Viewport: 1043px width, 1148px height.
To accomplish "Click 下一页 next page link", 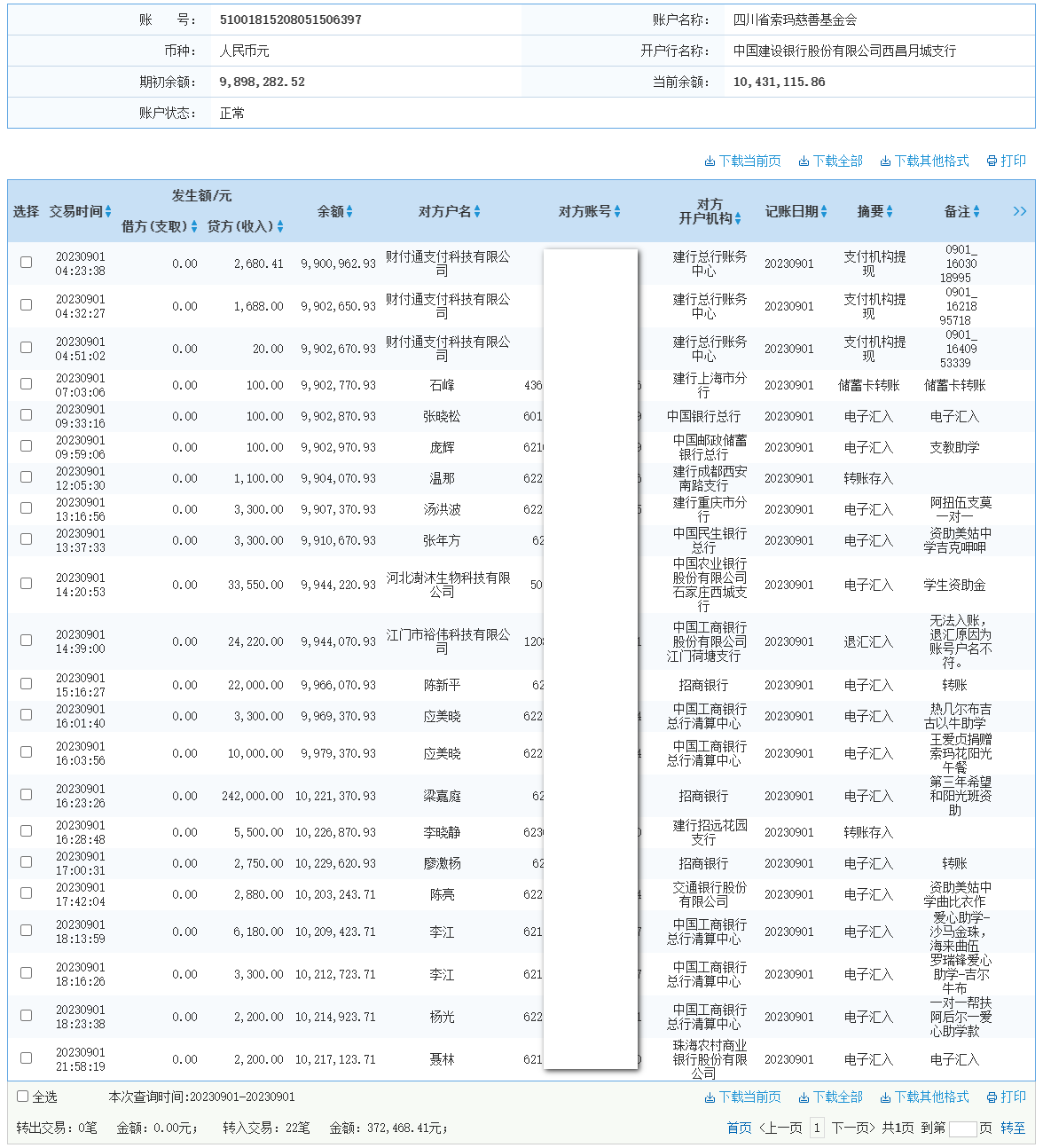I will pos(853,1128).
